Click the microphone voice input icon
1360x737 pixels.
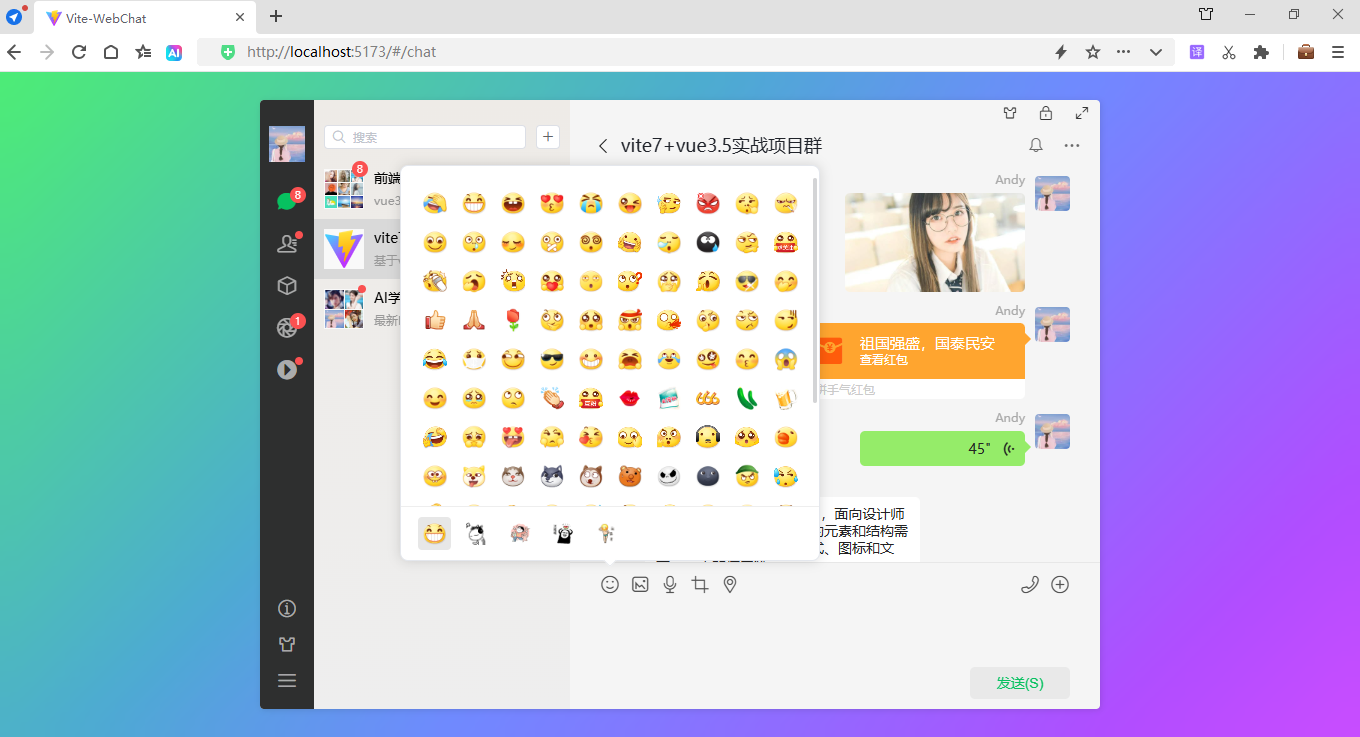click(x=670, y=584)
